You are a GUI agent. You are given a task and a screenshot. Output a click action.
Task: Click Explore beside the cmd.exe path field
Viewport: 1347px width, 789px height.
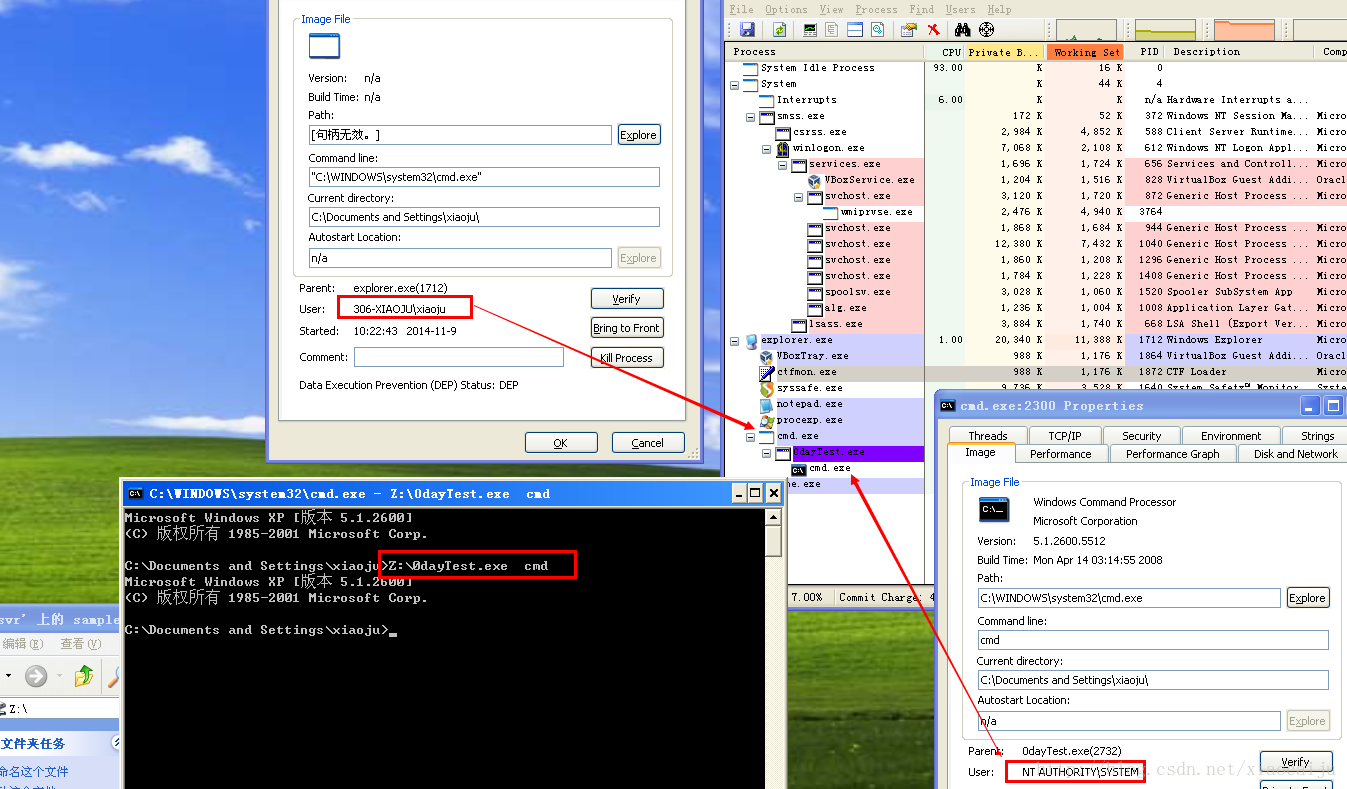(1307, 597)
